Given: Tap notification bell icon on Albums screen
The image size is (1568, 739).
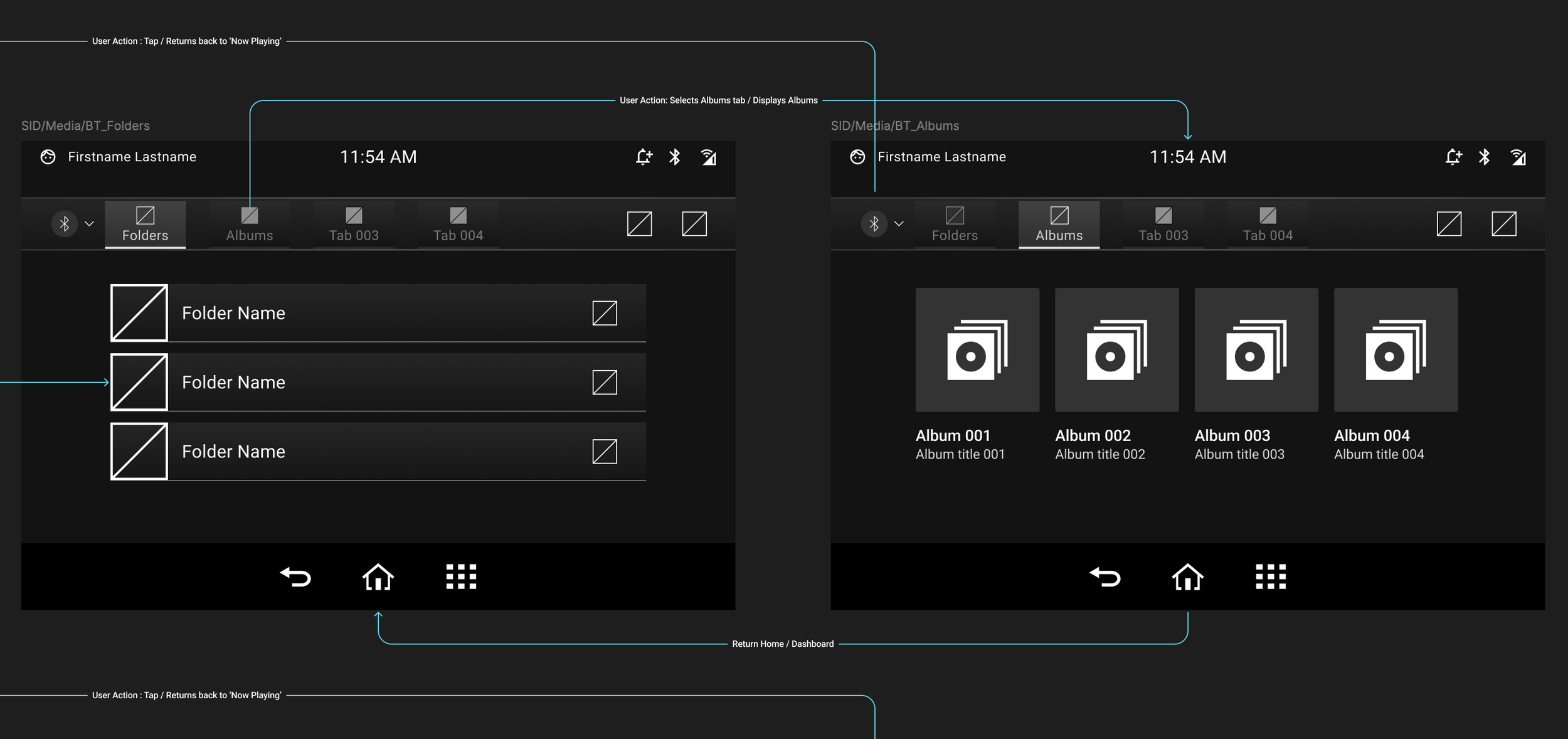Looking at the screenshot, I should point(1453,157).
